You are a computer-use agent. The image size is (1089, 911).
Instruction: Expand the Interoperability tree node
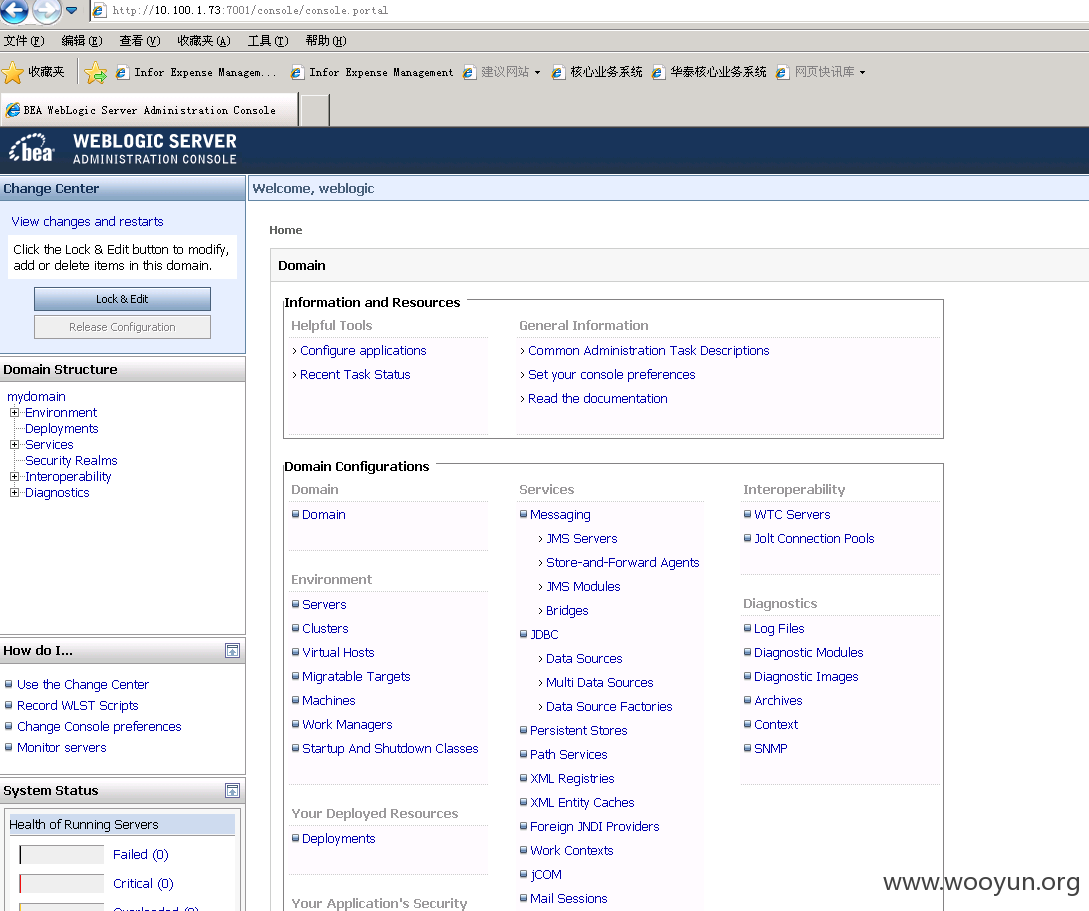(x=14, y=476)
